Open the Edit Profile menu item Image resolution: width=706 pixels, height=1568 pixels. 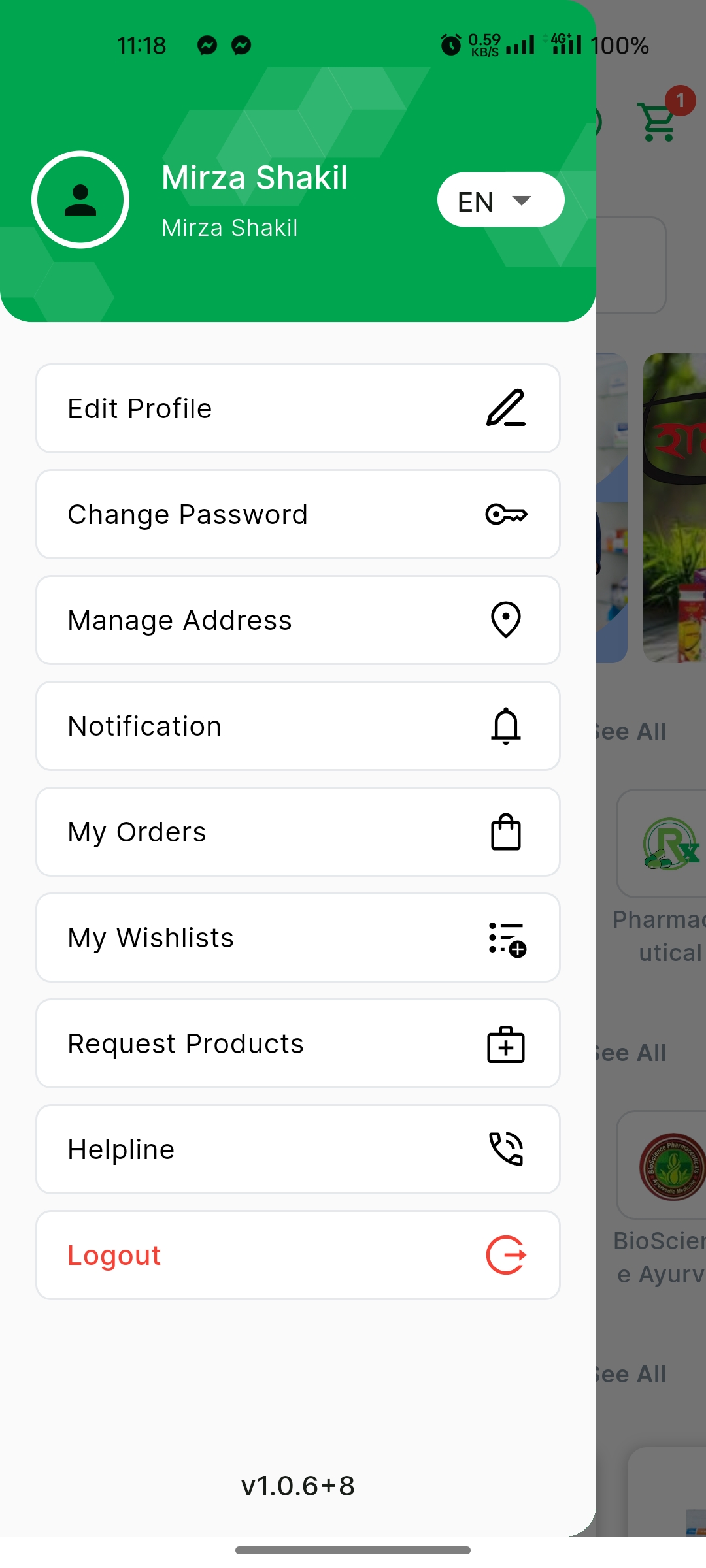point(140,408)
